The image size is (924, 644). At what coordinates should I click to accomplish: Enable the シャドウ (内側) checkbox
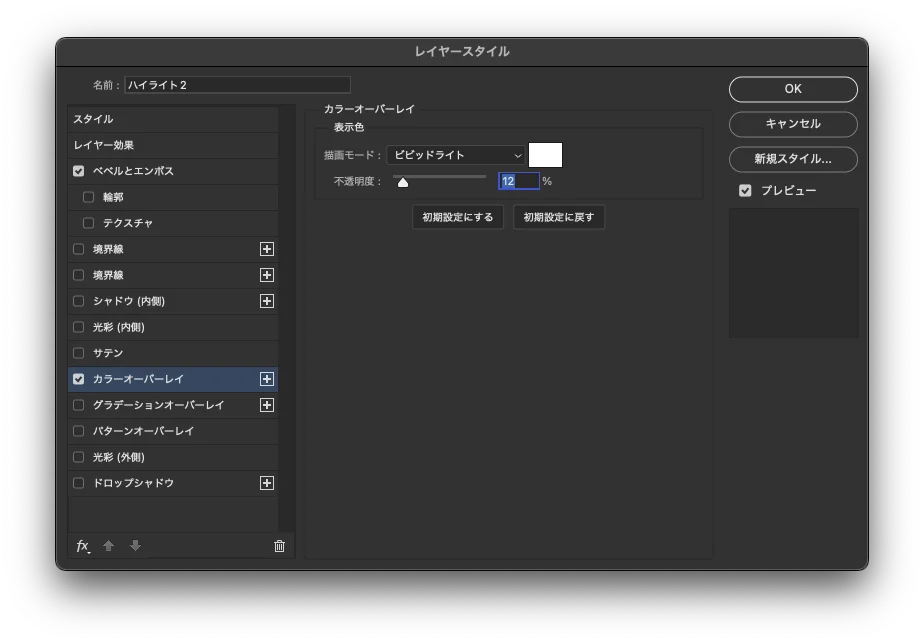click(x=78, y=301)
